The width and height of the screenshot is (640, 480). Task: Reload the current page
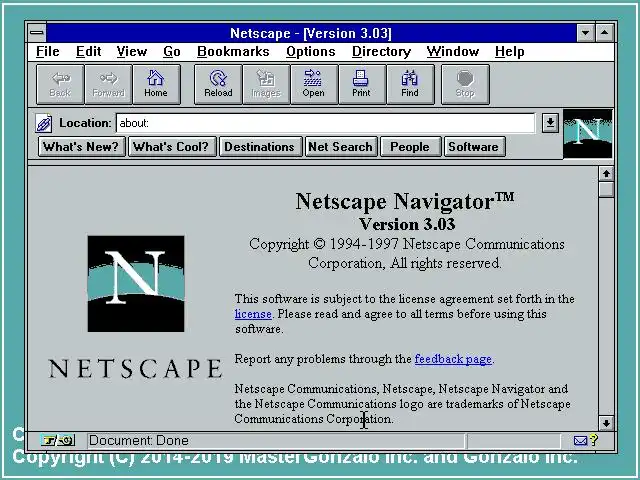[x=218, y=84]
